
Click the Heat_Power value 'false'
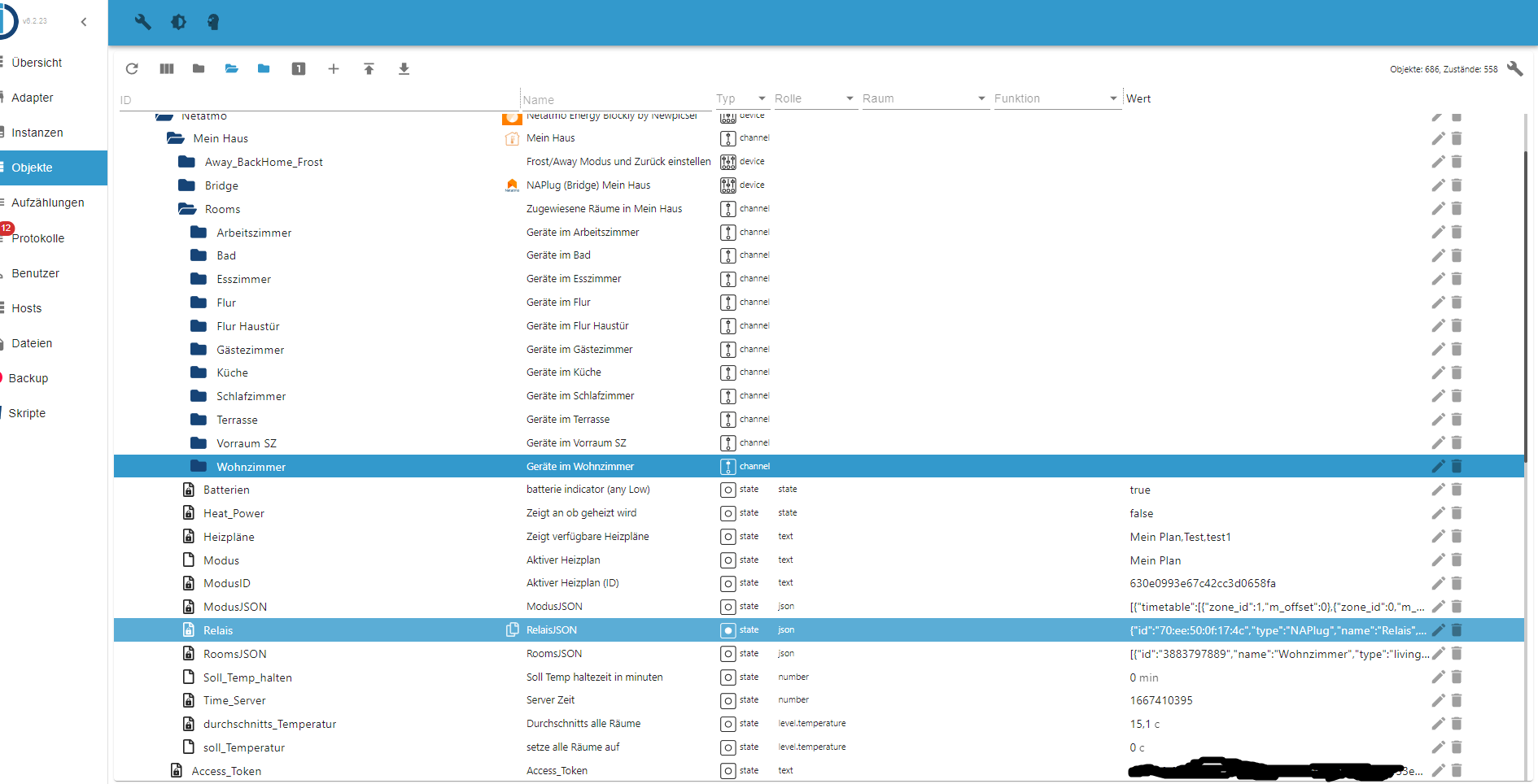pyautogui.click(x=1142, y=513)
